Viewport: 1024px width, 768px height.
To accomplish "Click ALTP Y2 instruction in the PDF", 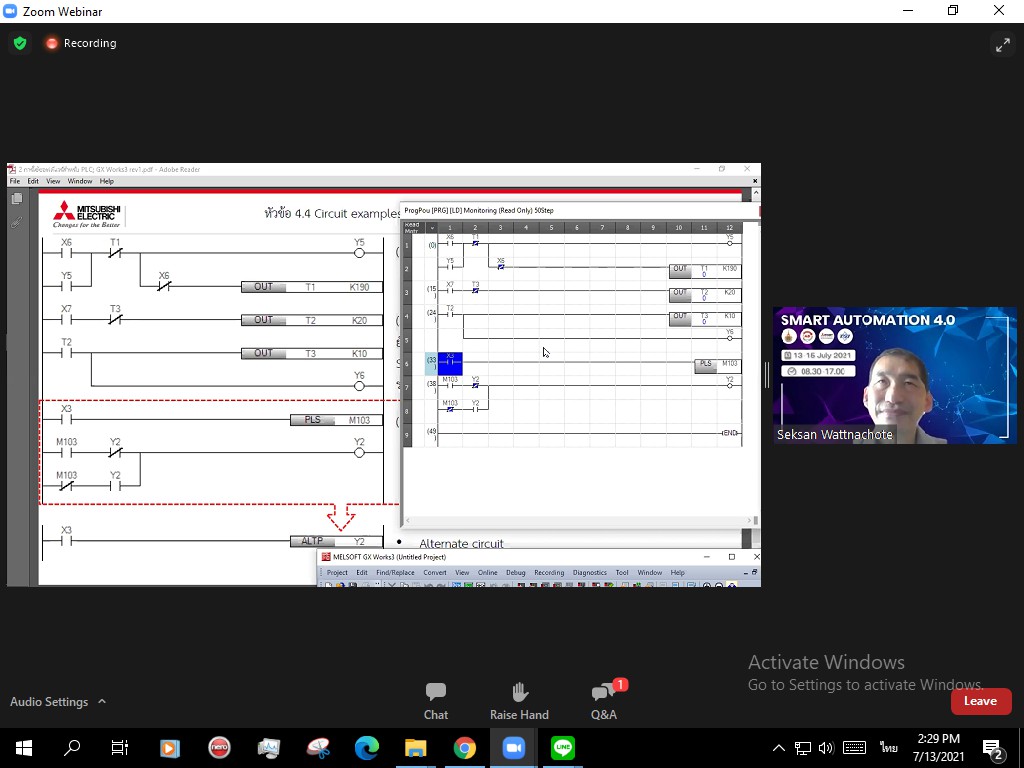I will click(336, 541).
